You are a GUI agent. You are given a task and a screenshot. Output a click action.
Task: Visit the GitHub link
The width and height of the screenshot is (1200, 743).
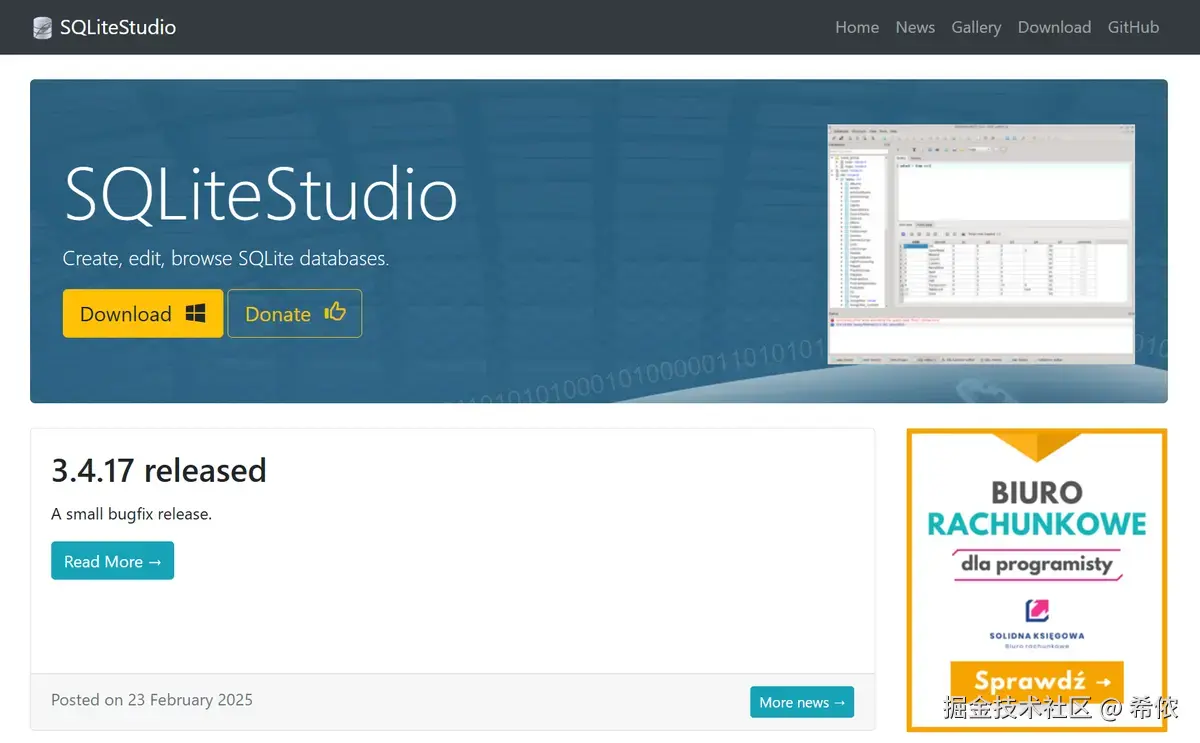coord(1133,27)
